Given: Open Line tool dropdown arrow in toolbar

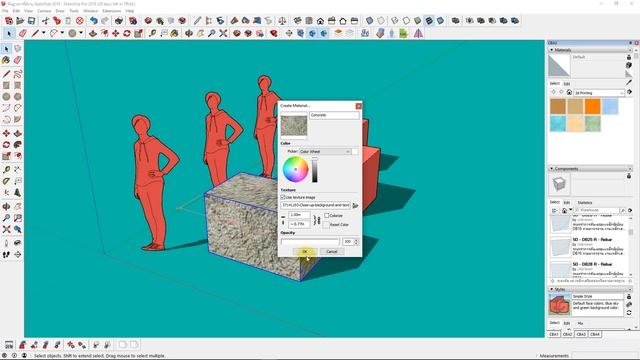Looking at the screenshot, I should (43, 33).
